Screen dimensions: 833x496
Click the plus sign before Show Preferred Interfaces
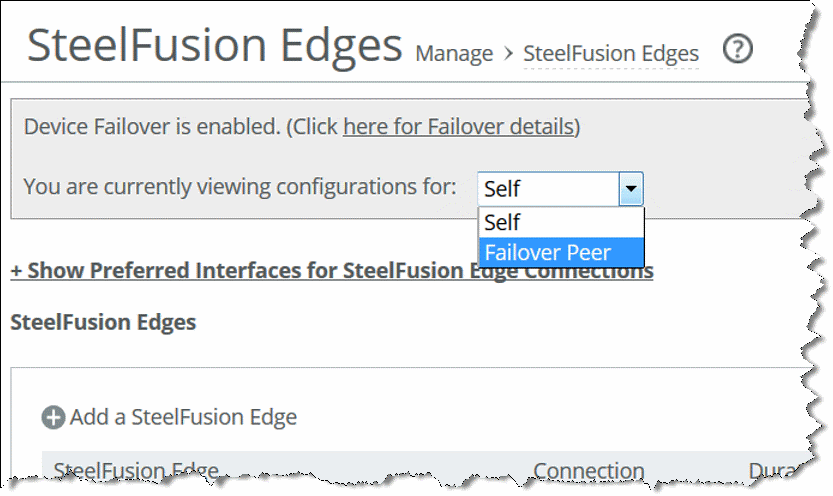[x=16, y=271]
